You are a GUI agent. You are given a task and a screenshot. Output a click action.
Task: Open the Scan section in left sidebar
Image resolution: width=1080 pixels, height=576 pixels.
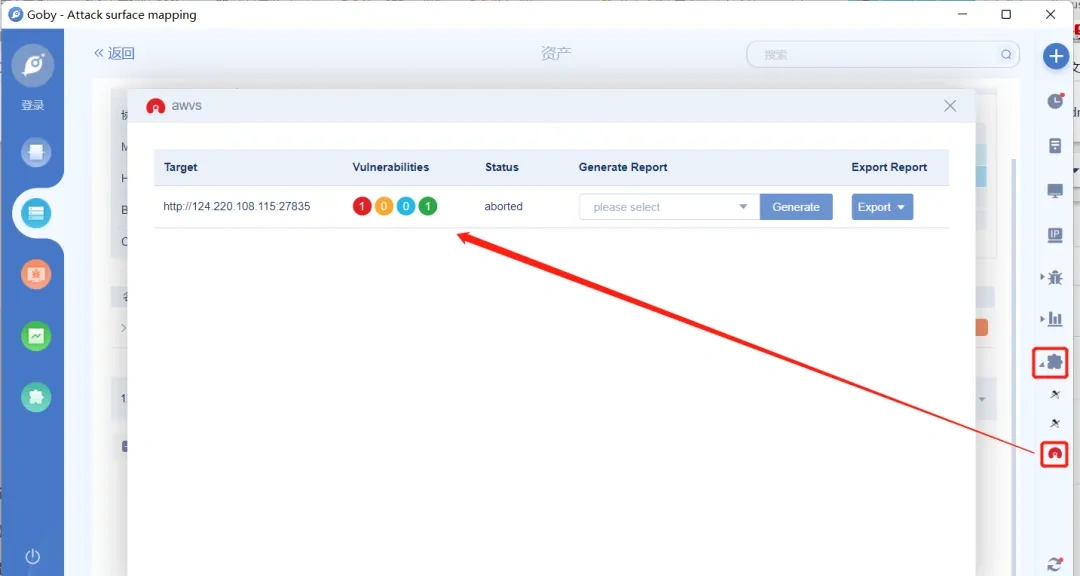(x=36, y=152)
